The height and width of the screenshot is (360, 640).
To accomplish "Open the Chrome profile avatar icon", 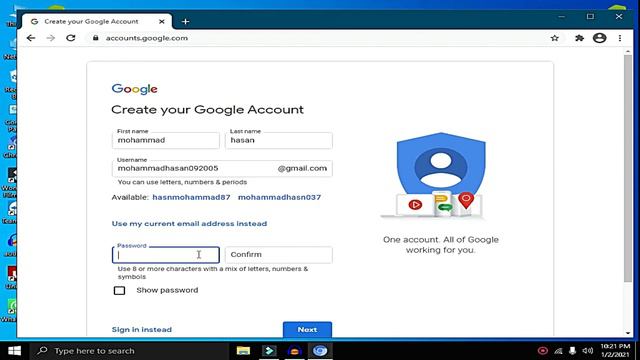I will 599,38.
